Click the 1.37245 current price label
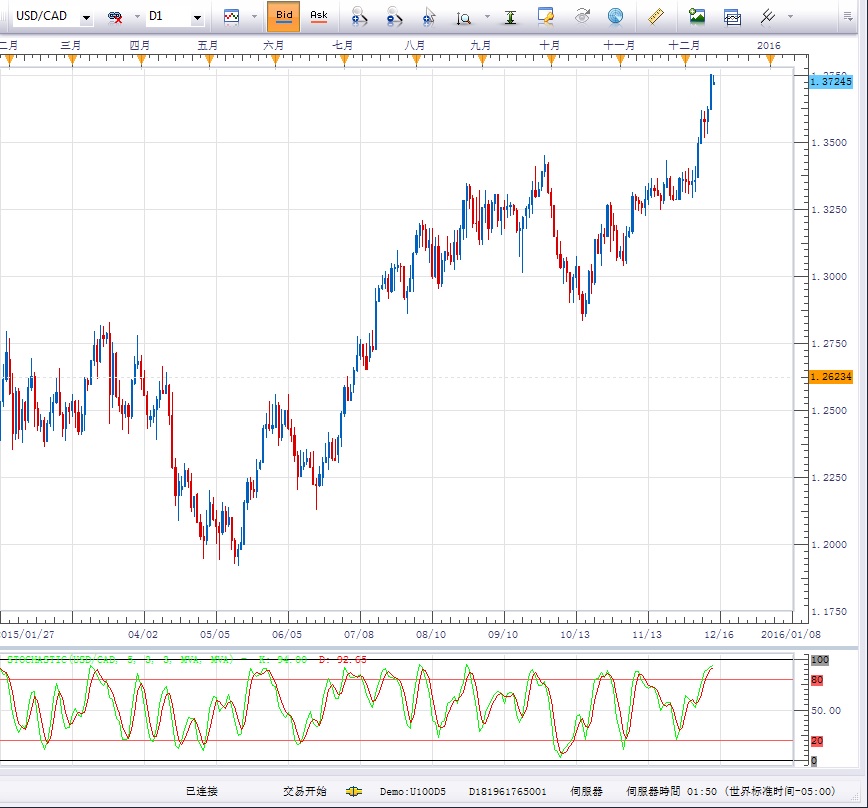The height and width of the screenshot is (808, 868). tap(832, 81)
